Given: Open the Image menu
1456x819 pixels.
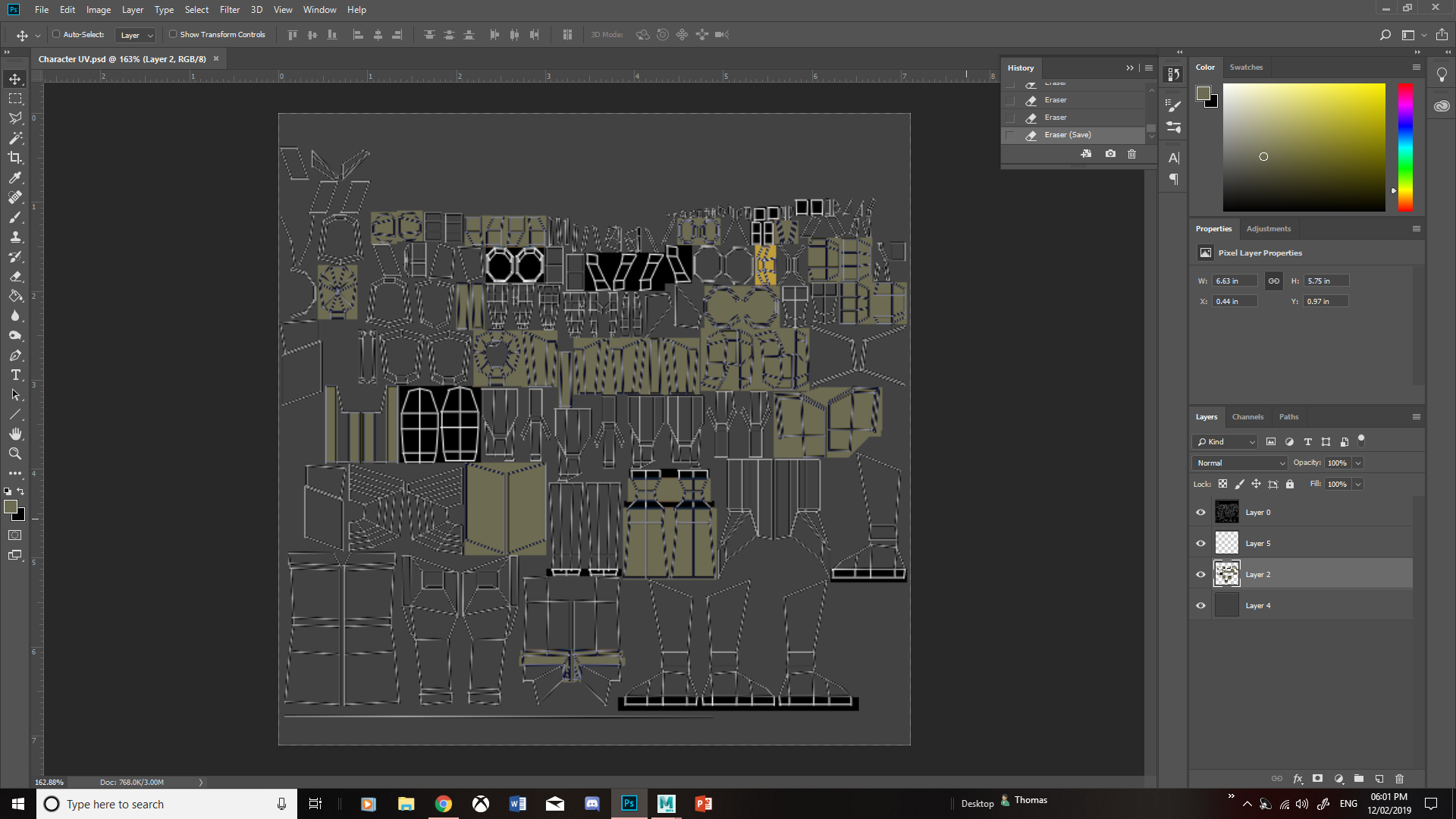Looking at the screenshot, I should tap(99, 10).
